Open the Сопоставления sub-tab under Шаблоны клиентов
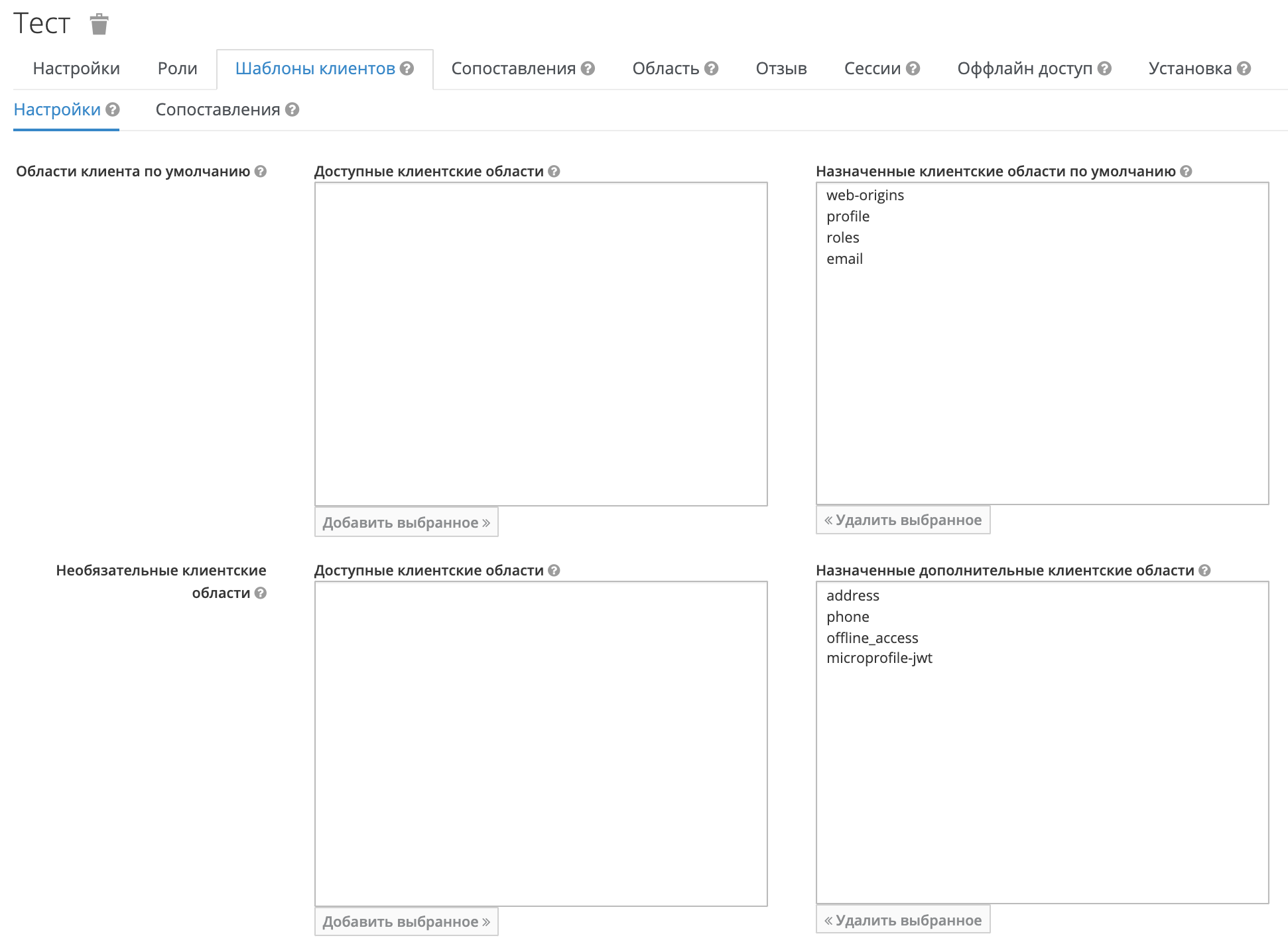Image resolution: width=1288 pixels, height=948 pixels. click(x=218, y=109)
